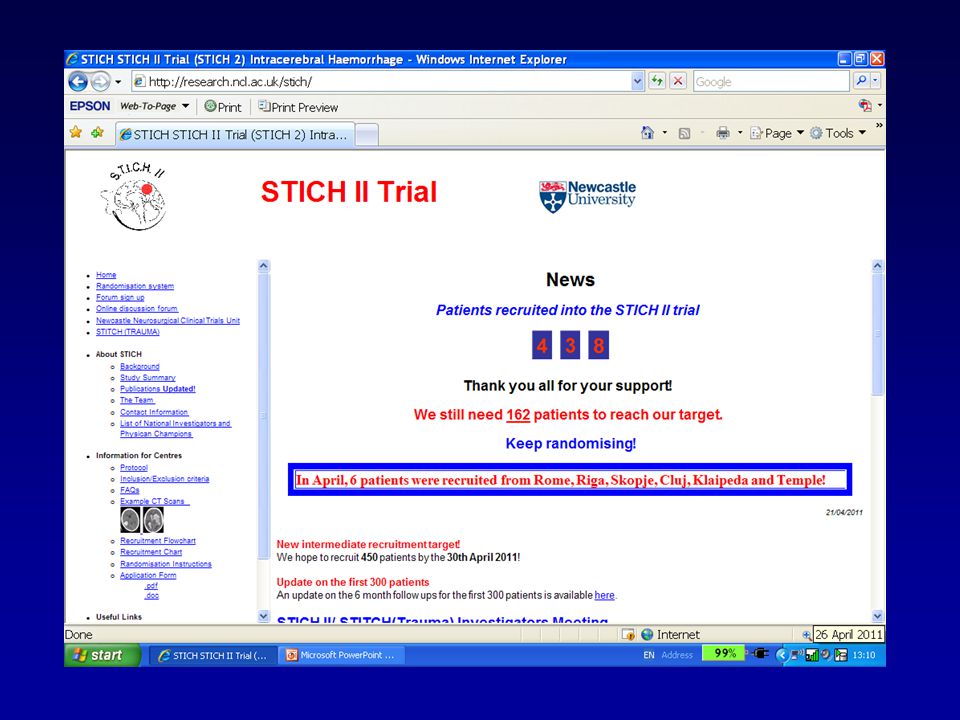Open the Home icon dropdown arrow

(x=665, y=133)
